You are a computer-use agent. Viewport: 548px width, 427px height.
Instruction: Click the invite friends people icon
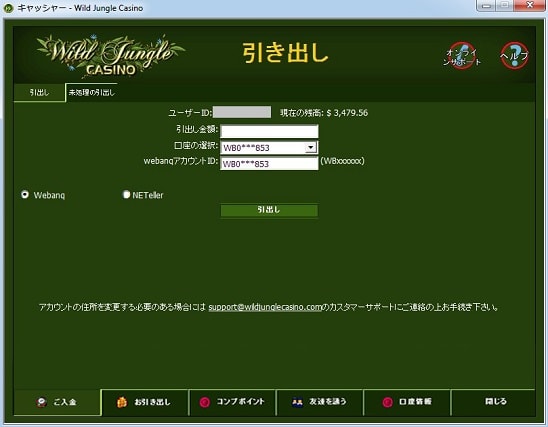(297, 402)
